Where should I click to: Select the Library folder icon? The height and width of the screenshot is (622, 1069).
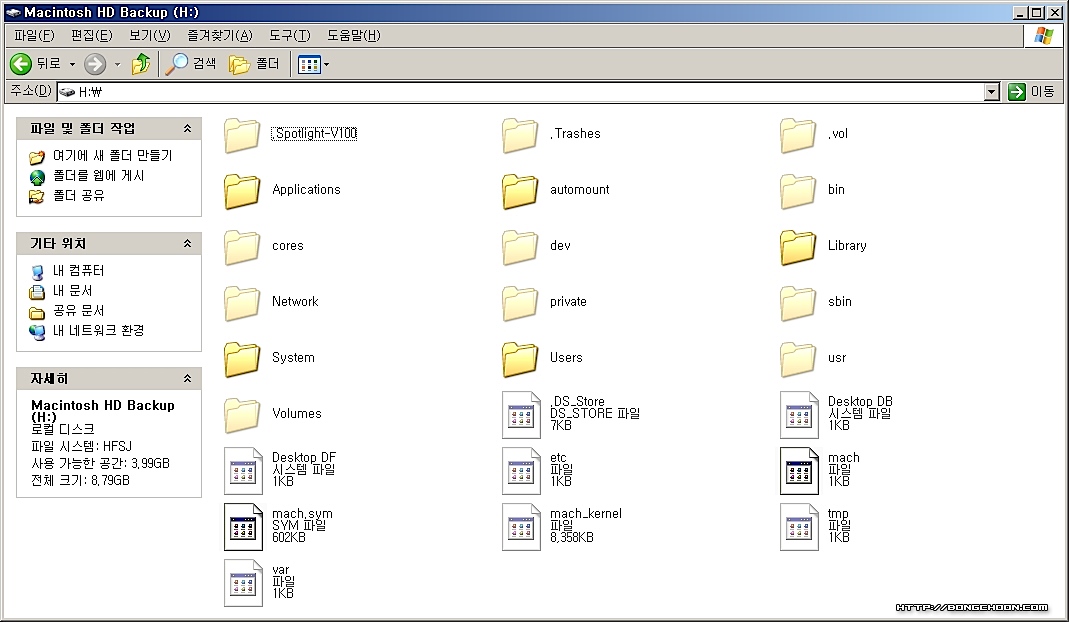click(x=798, y=246)
